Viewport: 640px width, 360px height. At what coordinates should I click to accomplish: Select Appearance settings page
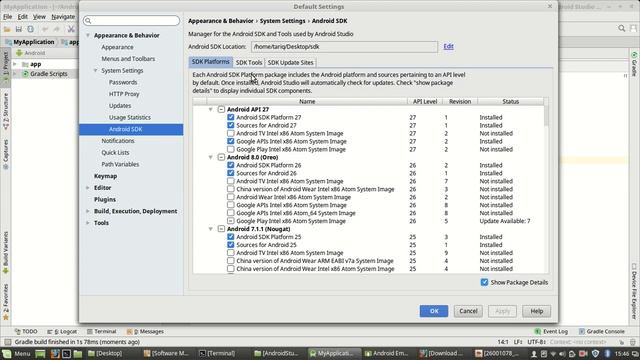pos(117,47)
